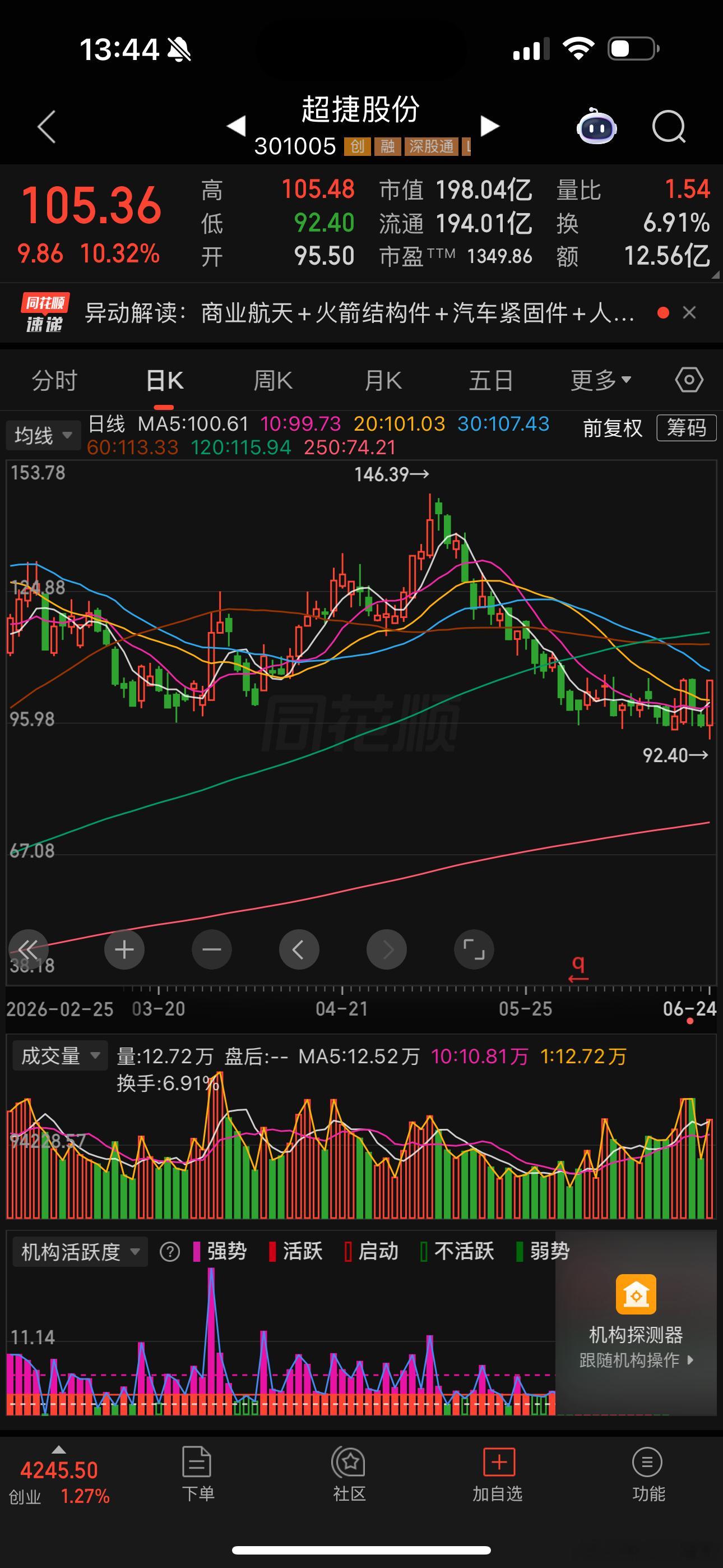
Task: Tap 跟随机构操作 link
Action: 636,1361
